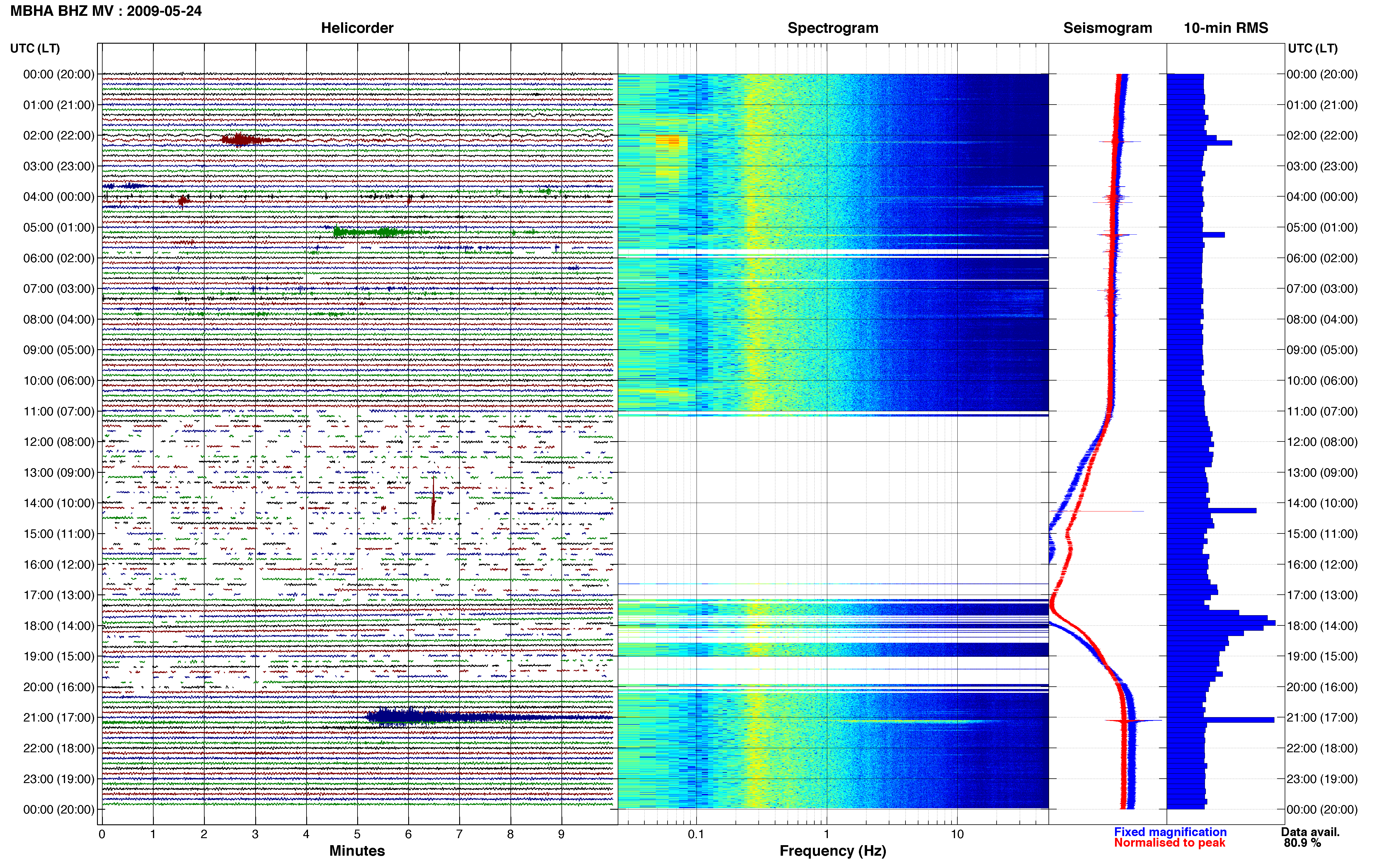
Task: Click the left '18:00 (14:00)' time label
Action: click(x=59, y=626)
